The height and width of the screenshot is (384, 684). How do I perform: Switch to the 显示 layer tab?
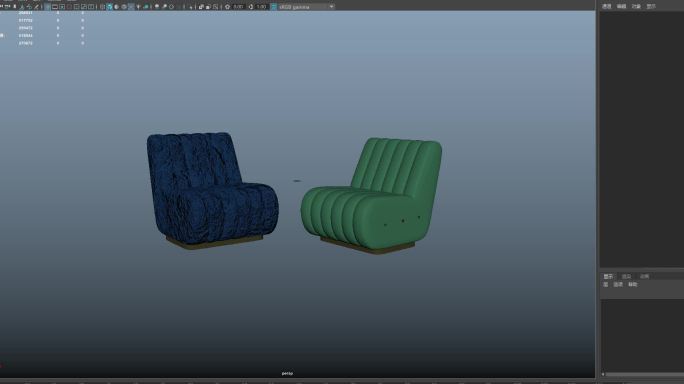tap(608, 276)
